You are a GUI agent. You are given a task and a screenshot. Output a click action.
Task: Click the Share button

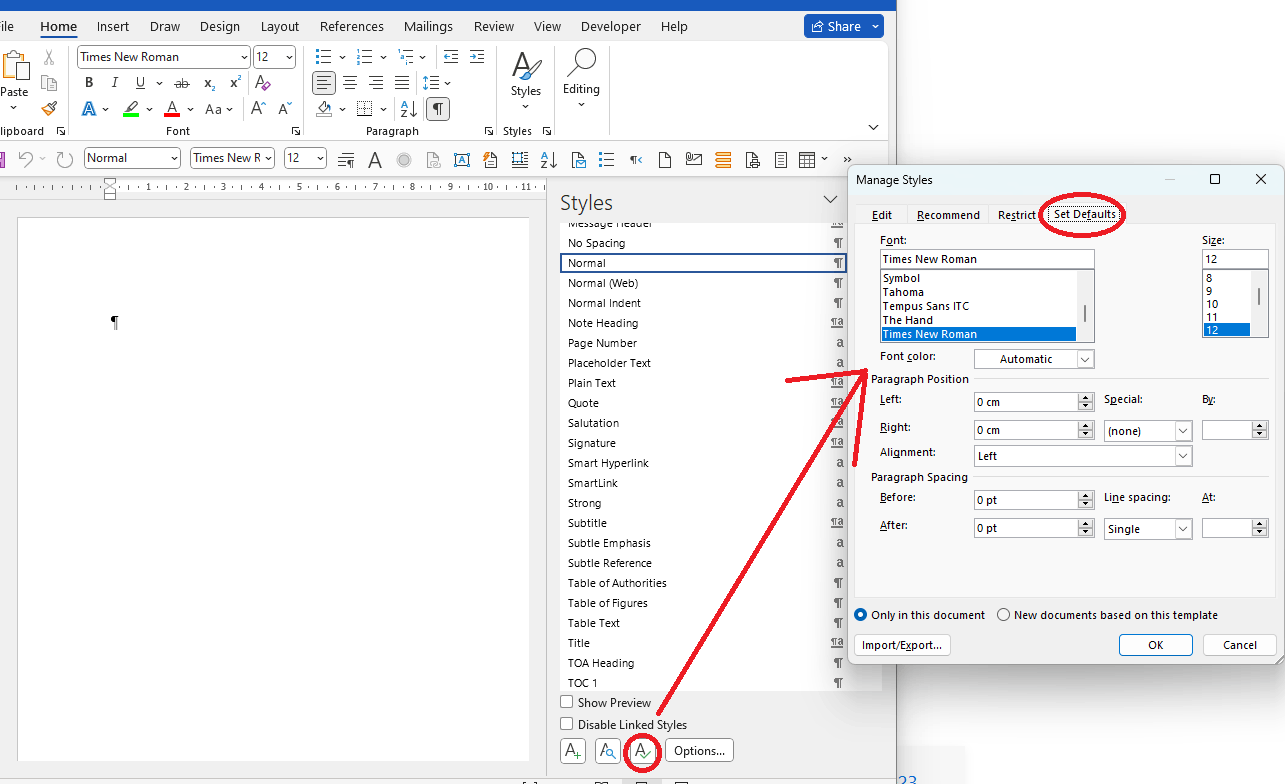[837, 26]
